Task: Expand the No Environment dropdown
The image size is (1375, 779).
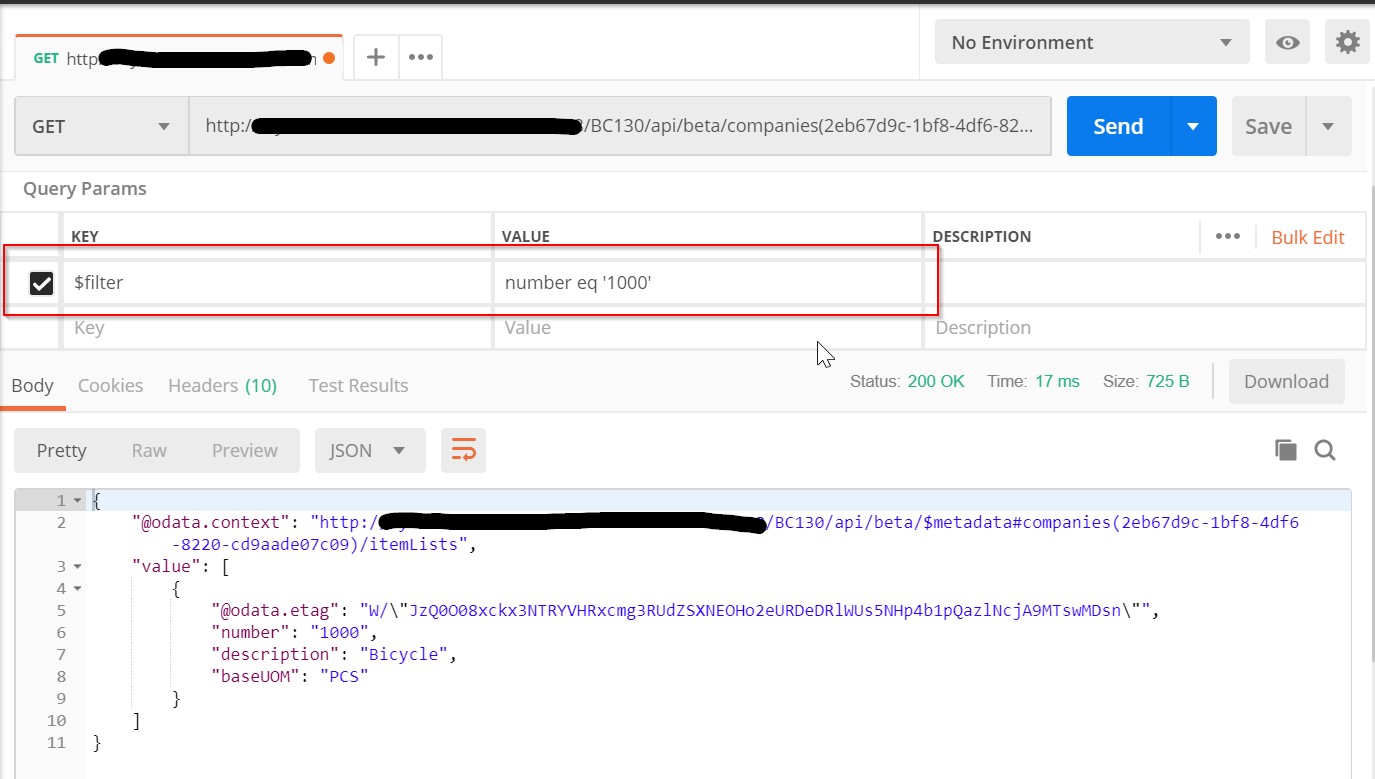Action: pos(1091,43)
